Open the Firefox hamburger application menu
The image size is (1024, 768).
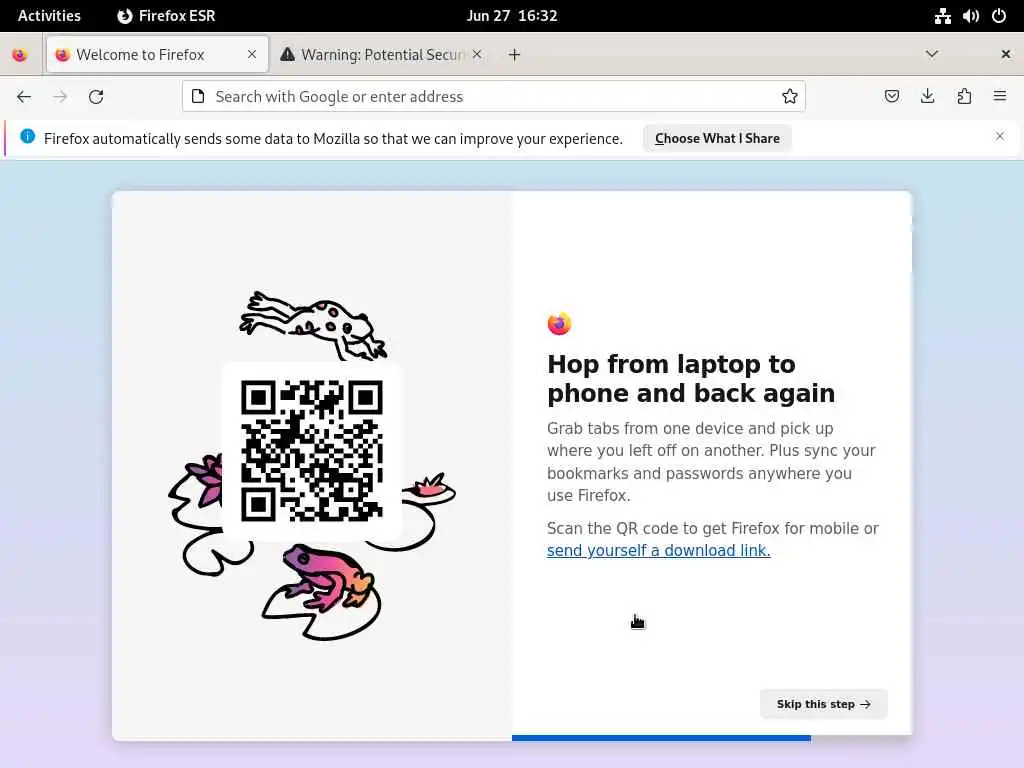1000,97
